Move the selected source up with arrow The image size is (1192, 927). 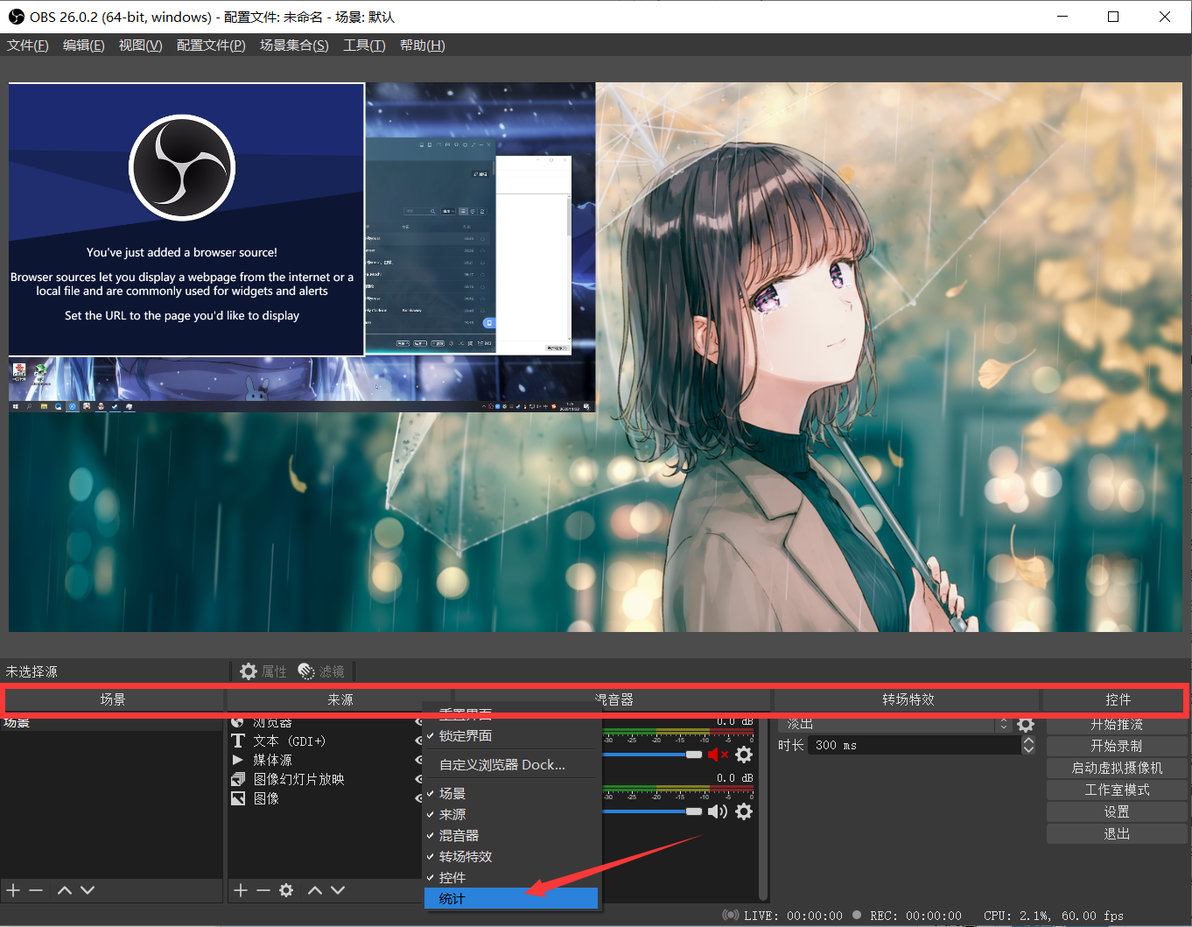pos(315,890)
